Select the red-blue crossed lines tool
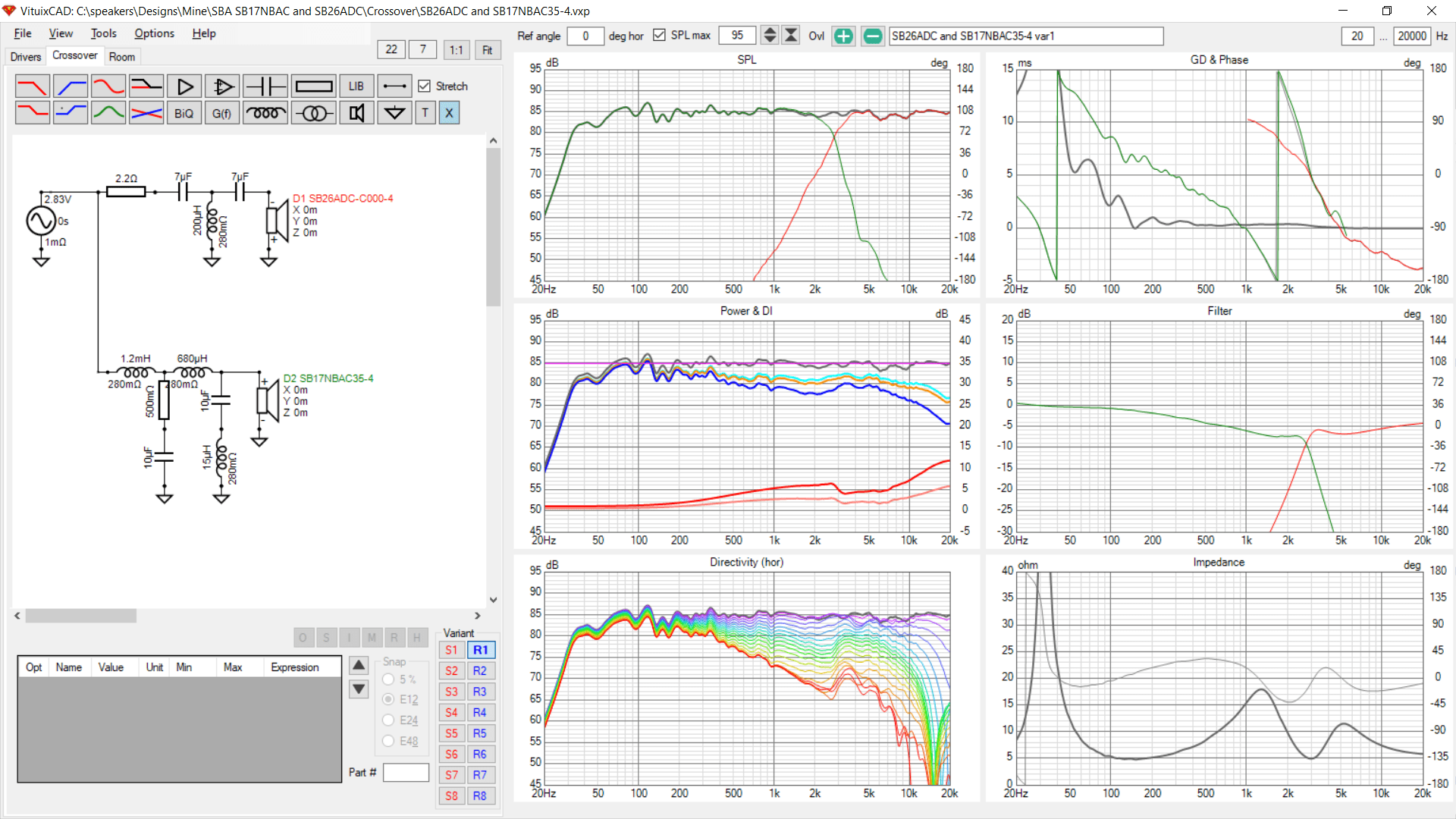Screen dimensions: 1456x819 tap(146, 113)
